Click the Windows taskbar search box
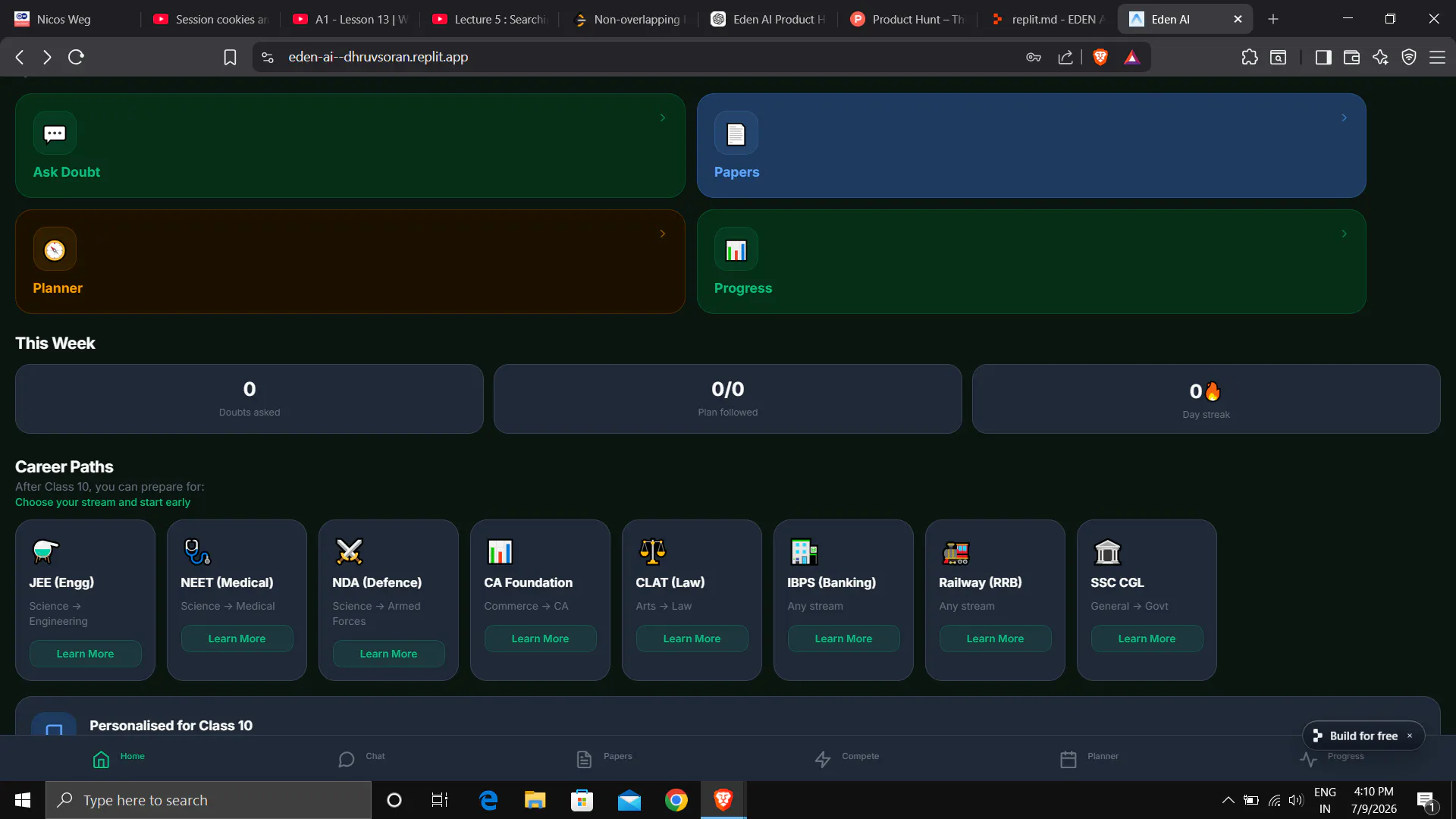This screenshot has height=819, width=1456. pos(209,800)
